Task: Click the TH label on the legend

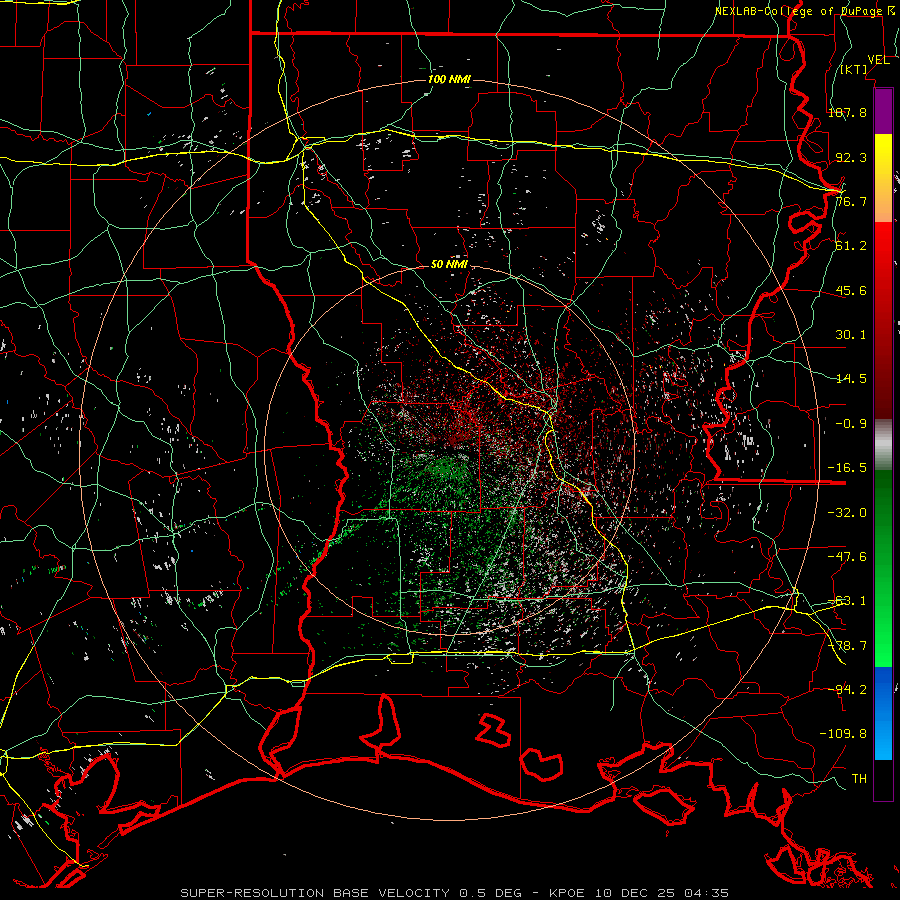Action: [859, 779]
